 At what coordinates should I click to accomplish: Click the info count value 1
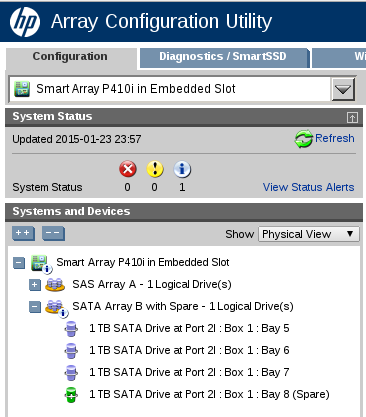182,187
